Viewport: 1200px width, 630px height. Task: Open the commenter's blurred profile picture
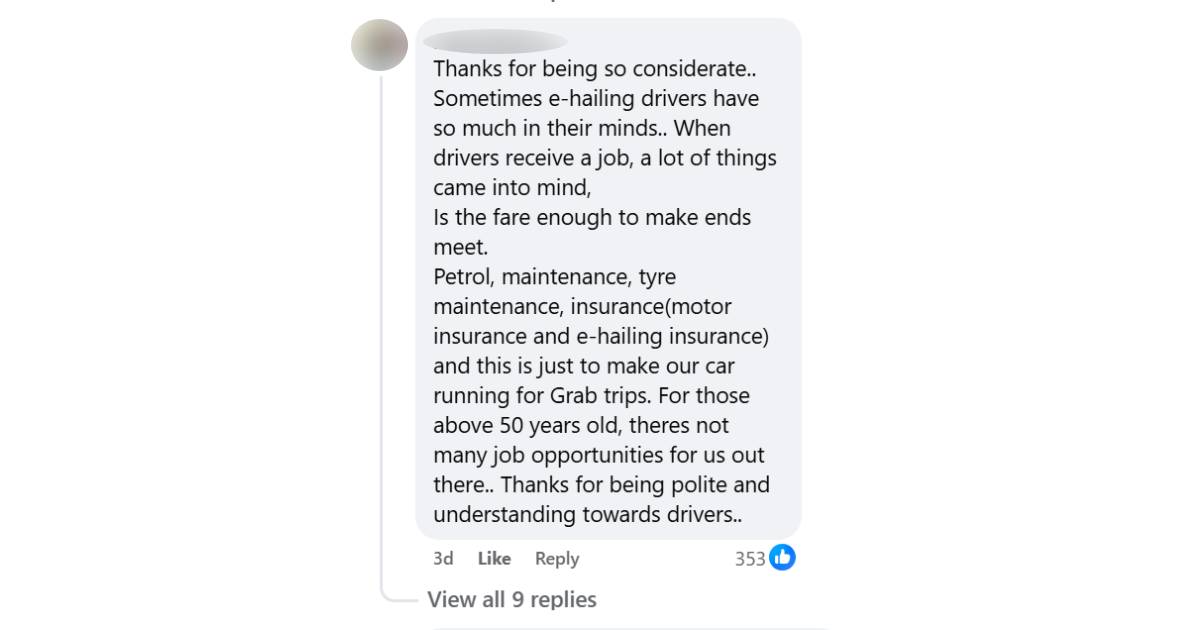[x=380, y=45]
